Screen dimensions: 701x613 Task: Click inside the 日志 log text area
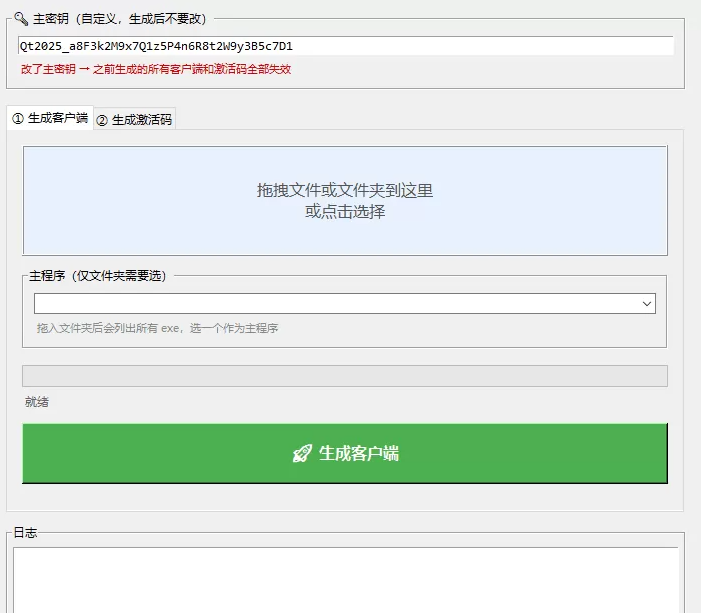[x=346, y=580]
